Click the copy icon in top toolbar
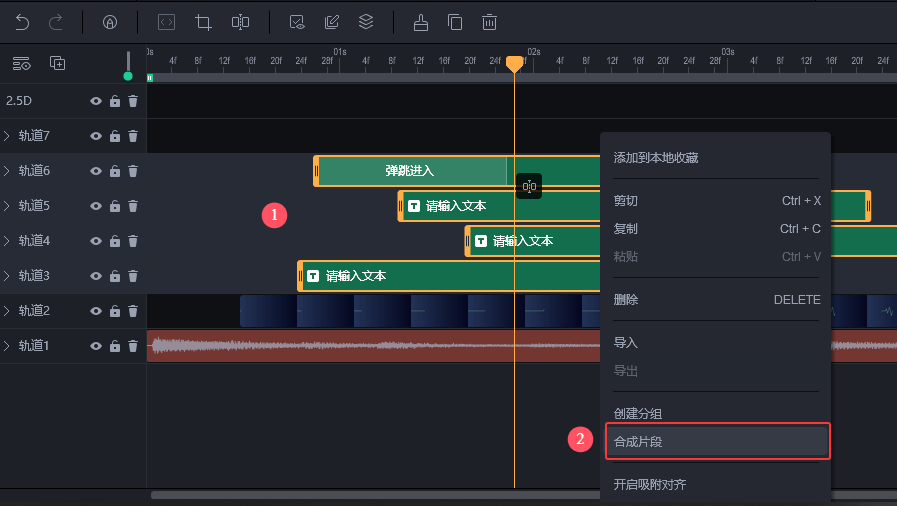The image size is (897, 506). tap(455, 21)
